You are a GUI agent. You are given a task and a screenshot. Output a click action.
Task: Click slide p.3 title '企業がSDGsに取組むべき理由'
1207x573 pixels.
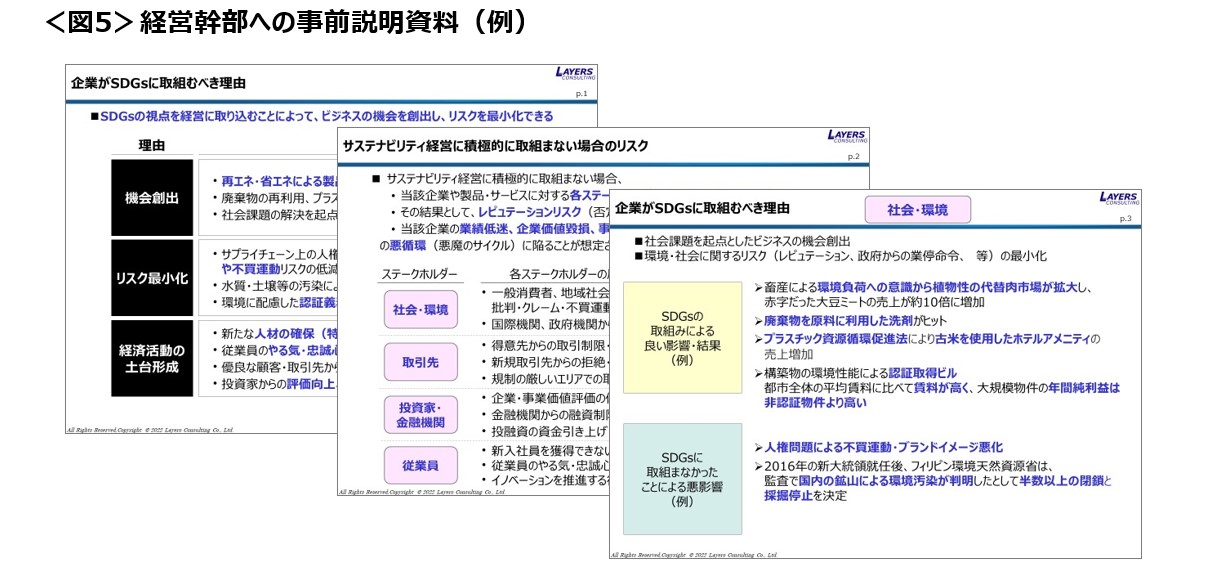(702, 208)
